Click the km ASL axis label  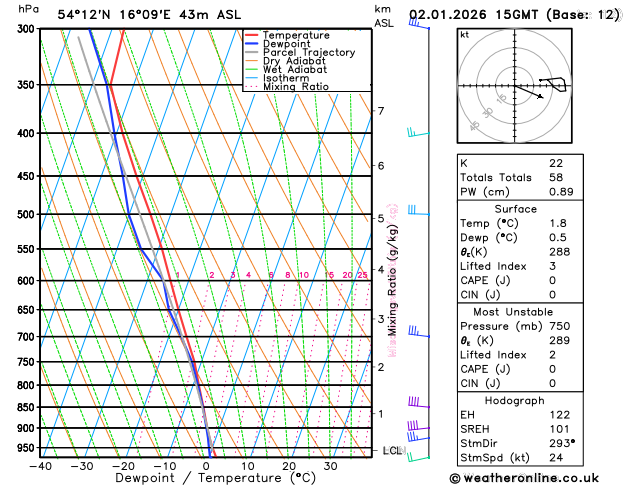(383, 16)
